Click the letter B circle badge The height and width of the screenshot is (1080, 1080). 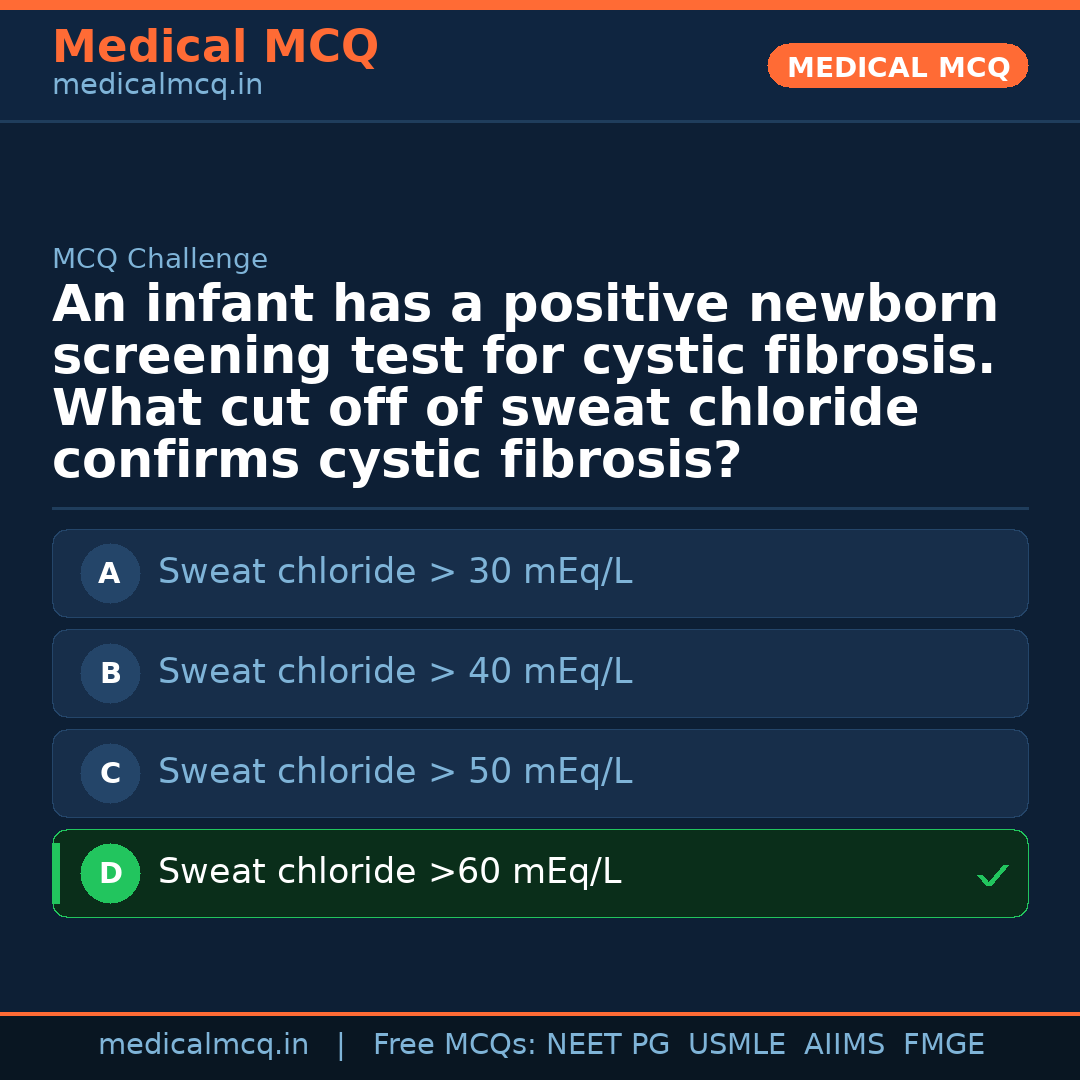click(110, 674)
